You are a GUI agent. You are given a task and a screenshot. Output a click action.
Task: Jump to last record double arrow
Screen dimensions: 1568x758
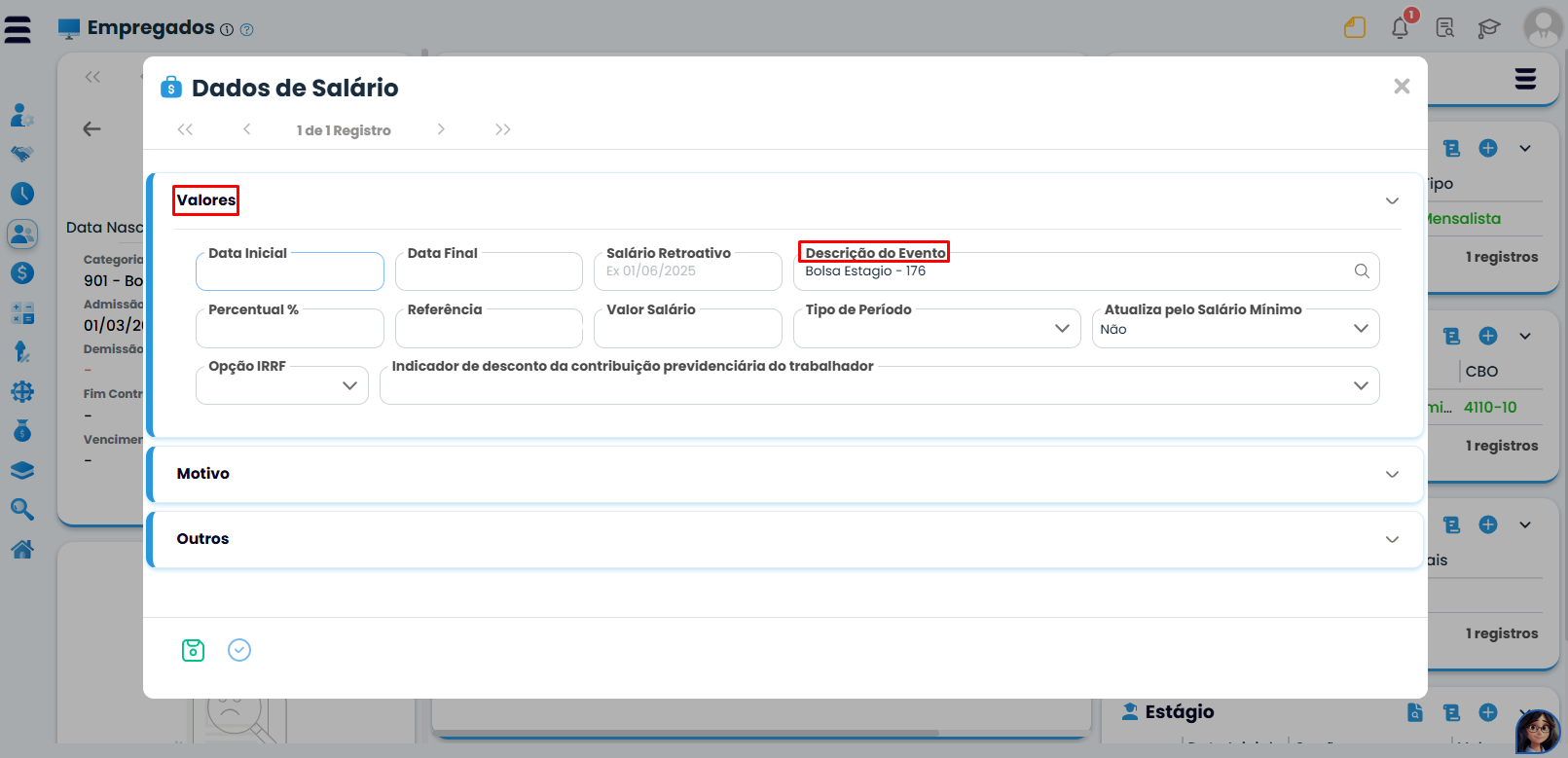tap(502, 129)
